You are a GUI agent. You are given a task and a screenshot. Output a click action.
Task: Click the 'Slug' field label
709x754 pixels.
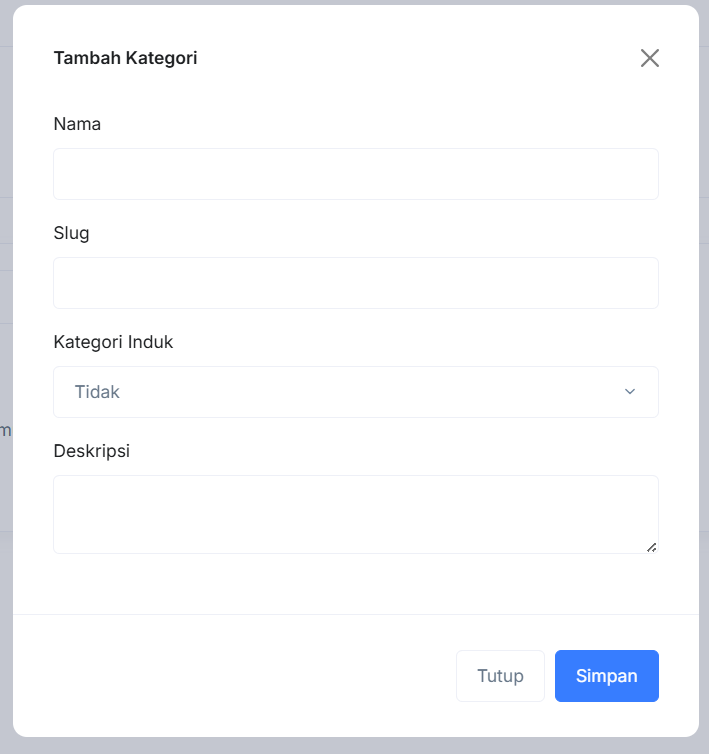click(x=71, y=233)
